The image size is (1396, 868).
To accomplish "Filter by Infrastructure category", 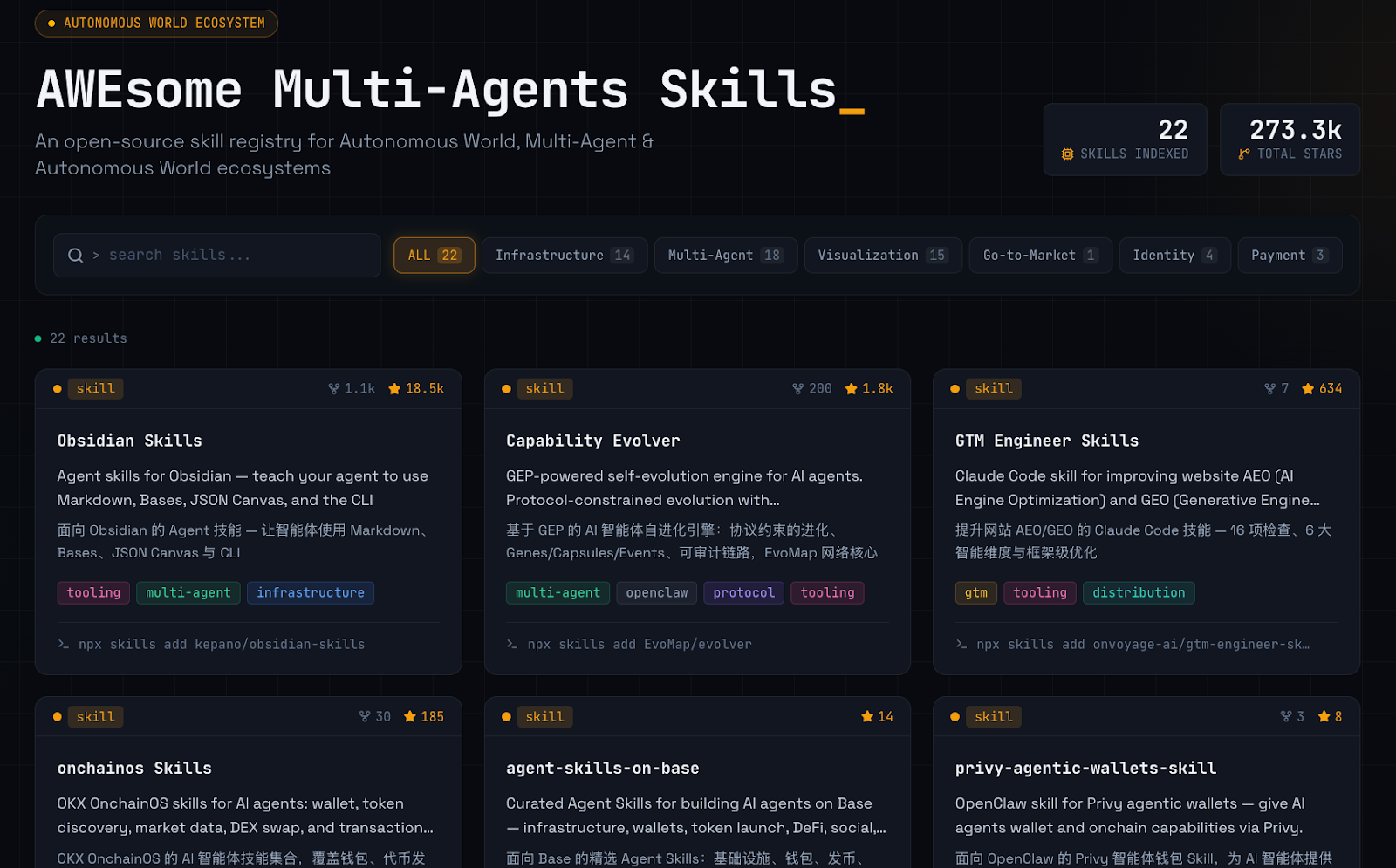I will 565,256.
